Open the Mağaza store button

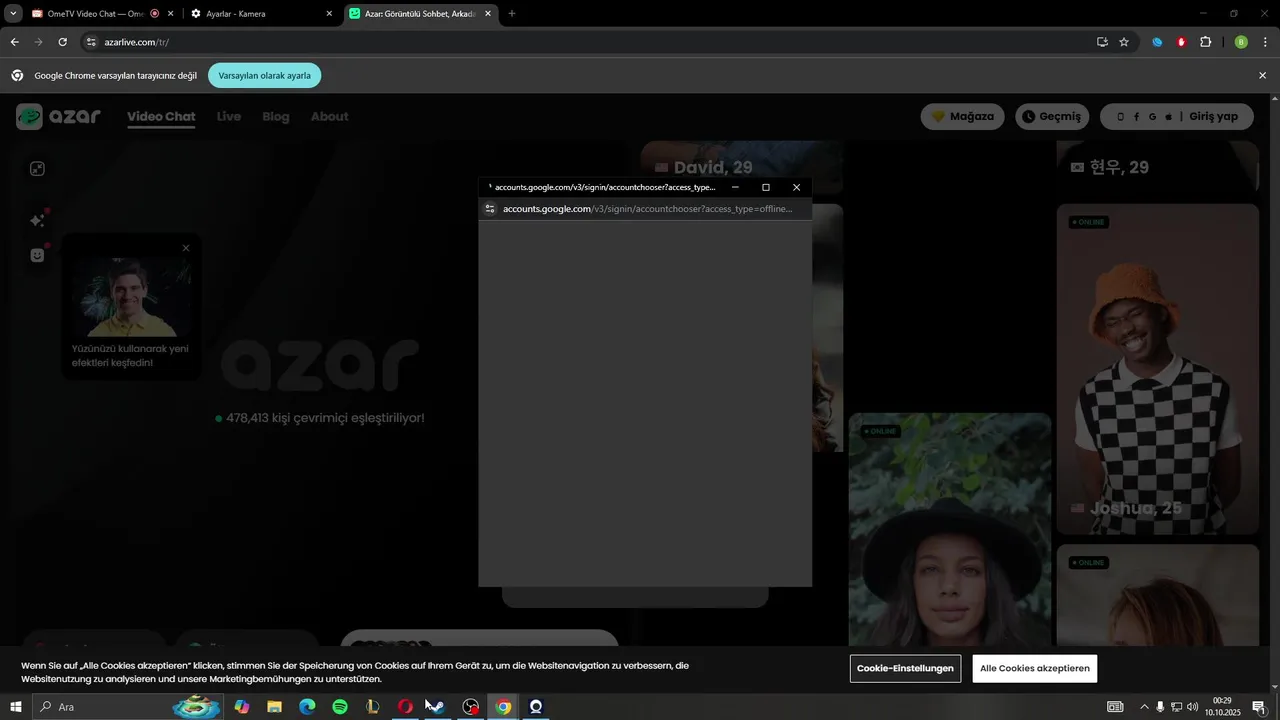(962, 117)
